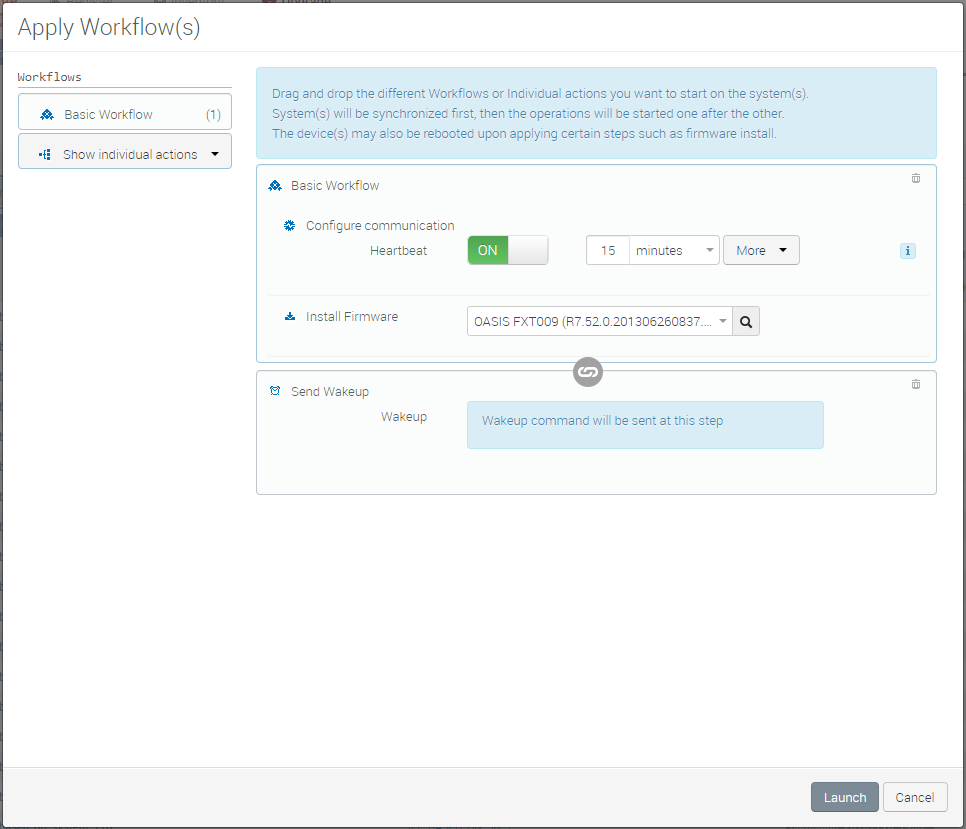
Task: Click the Install Firmware download icon
Action: click(x=290, y=317)
